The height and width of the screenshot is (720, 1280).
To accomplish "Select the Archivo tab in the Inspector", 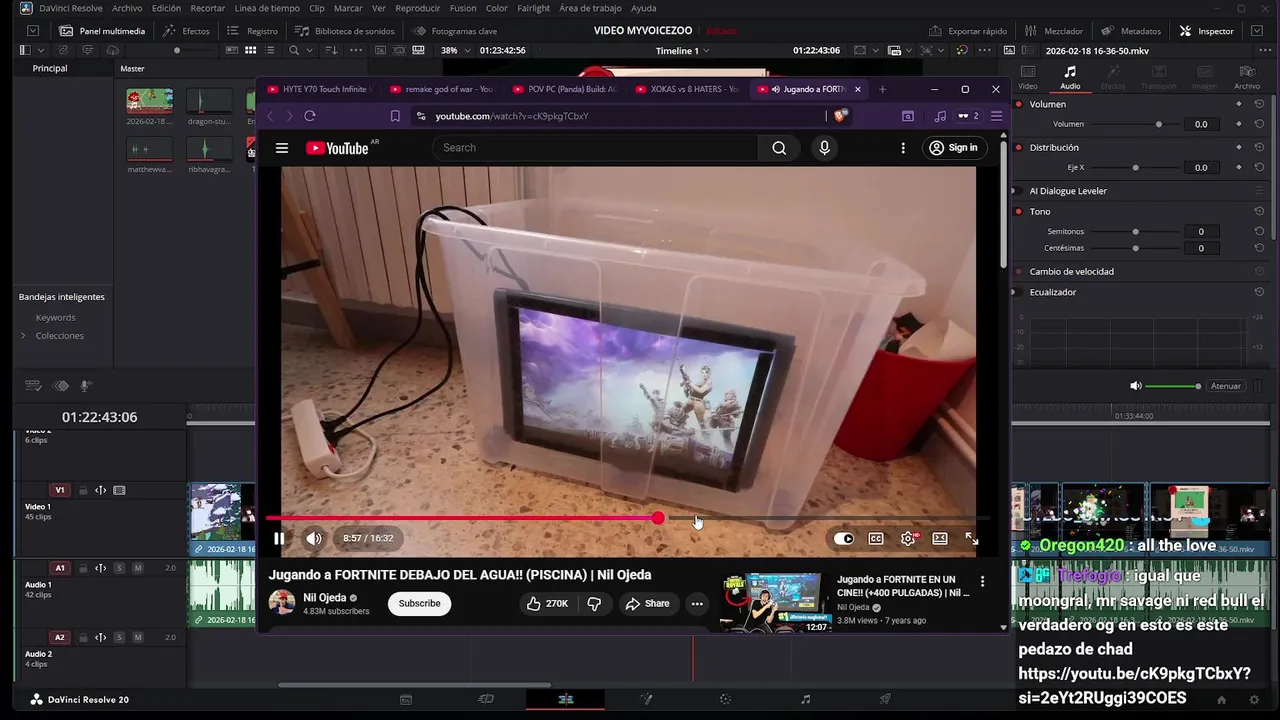I will point(1247,76).
